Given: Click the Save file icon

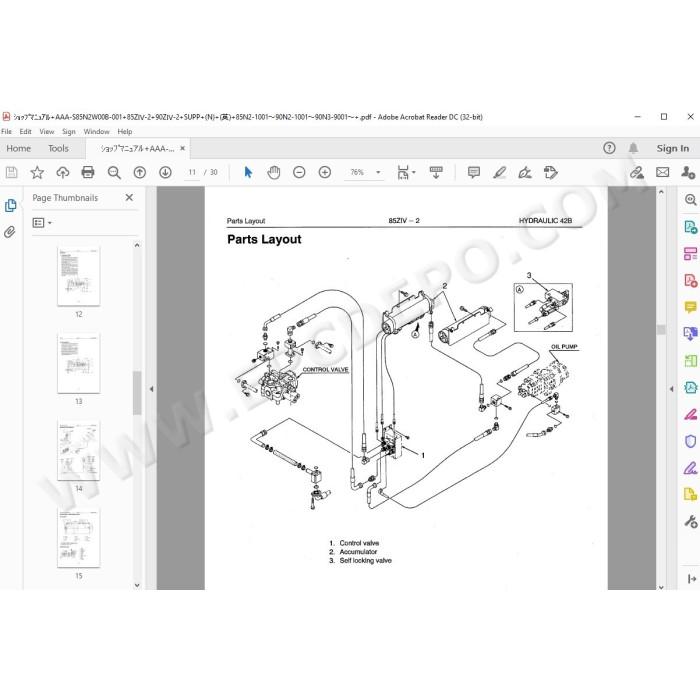Looking at the screenshot, I should (x=12, y=172).
